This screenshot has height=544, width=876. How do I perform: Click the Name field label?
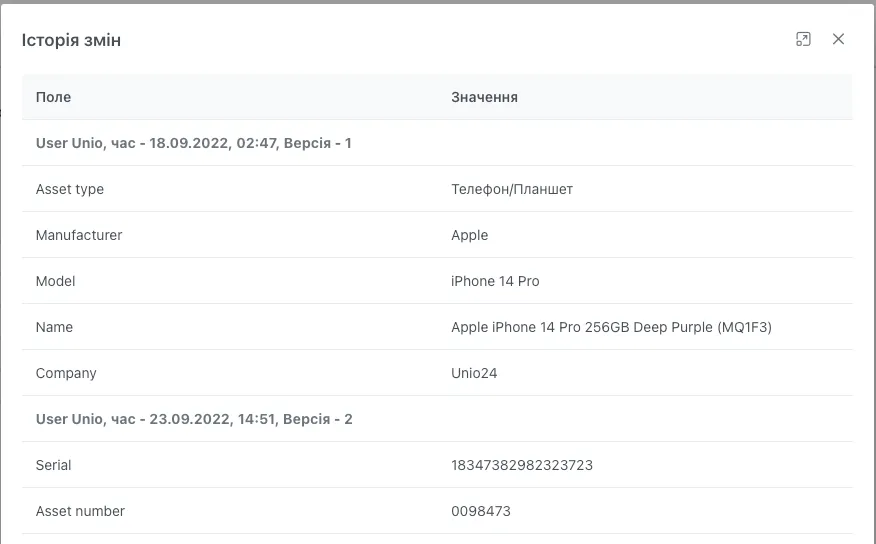point(54,327)
